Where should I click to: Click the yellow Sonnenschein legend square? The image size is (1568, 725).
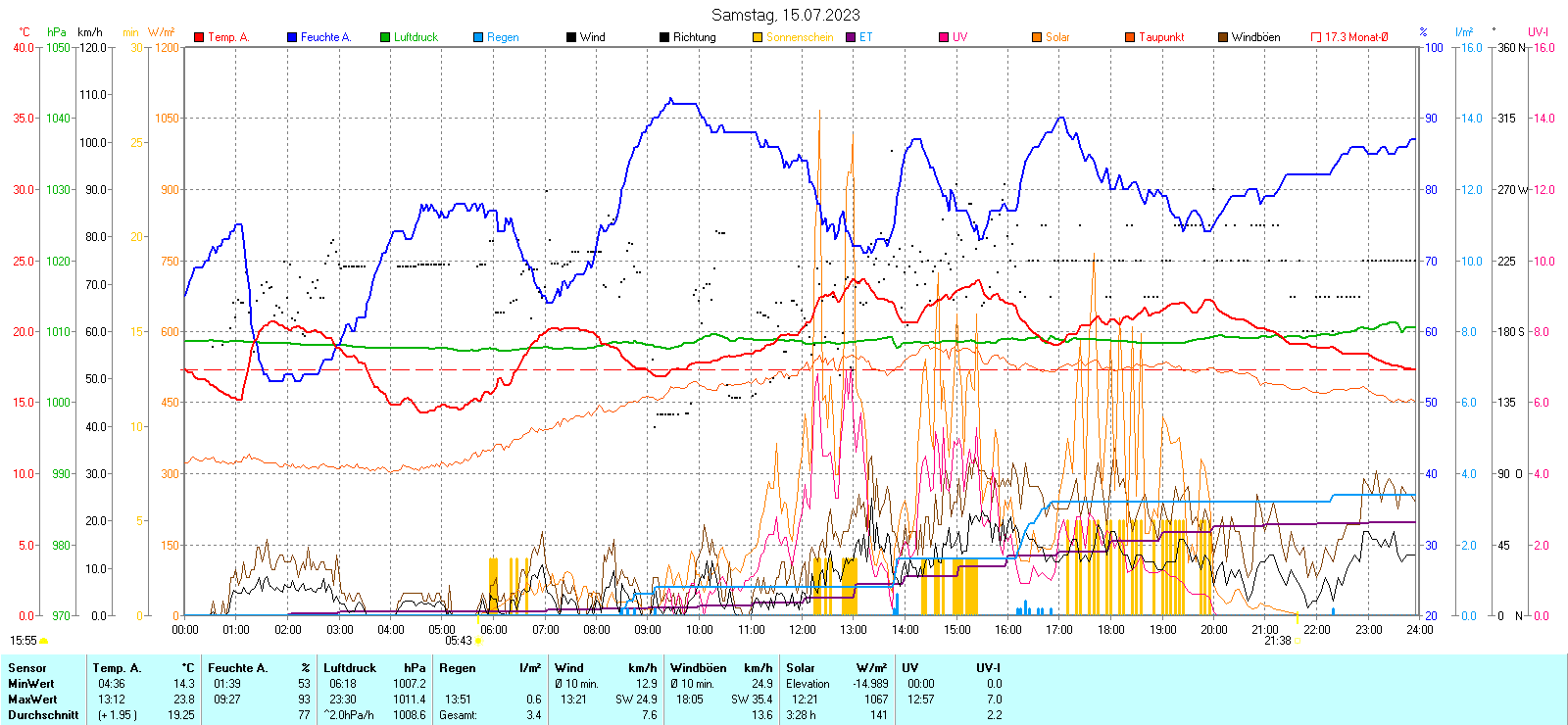[x=758, y=37]
